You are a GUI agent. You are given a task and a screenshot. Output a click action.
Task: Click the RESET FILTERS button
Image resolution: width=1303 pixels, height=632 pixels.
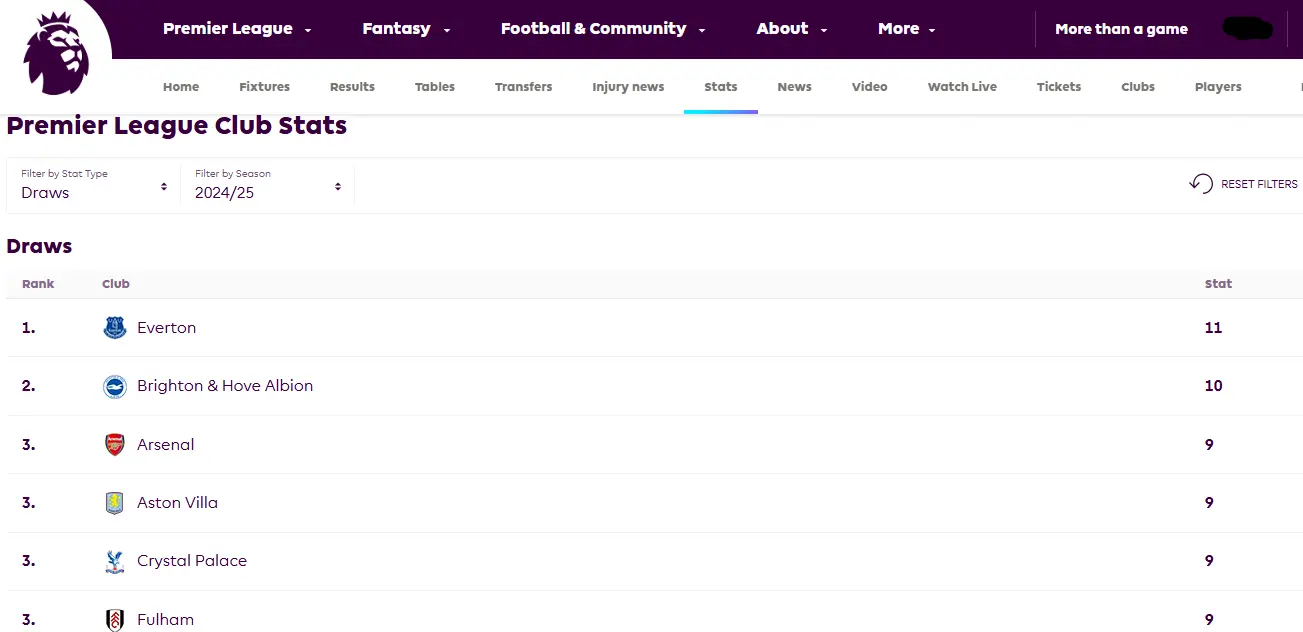click(x=1258, y=184)
